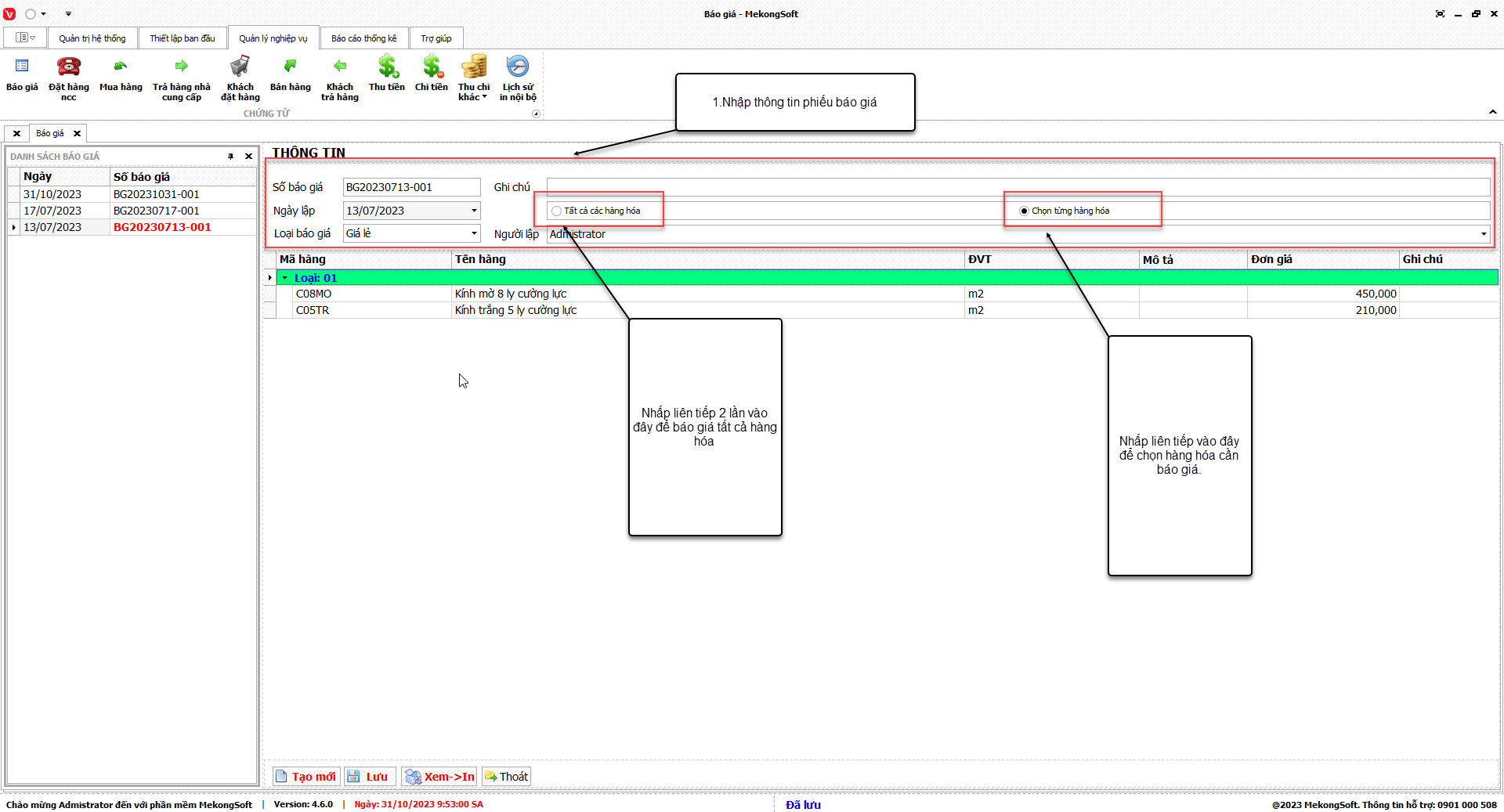Open the Ngày lập date dropdown

point(474,211)
